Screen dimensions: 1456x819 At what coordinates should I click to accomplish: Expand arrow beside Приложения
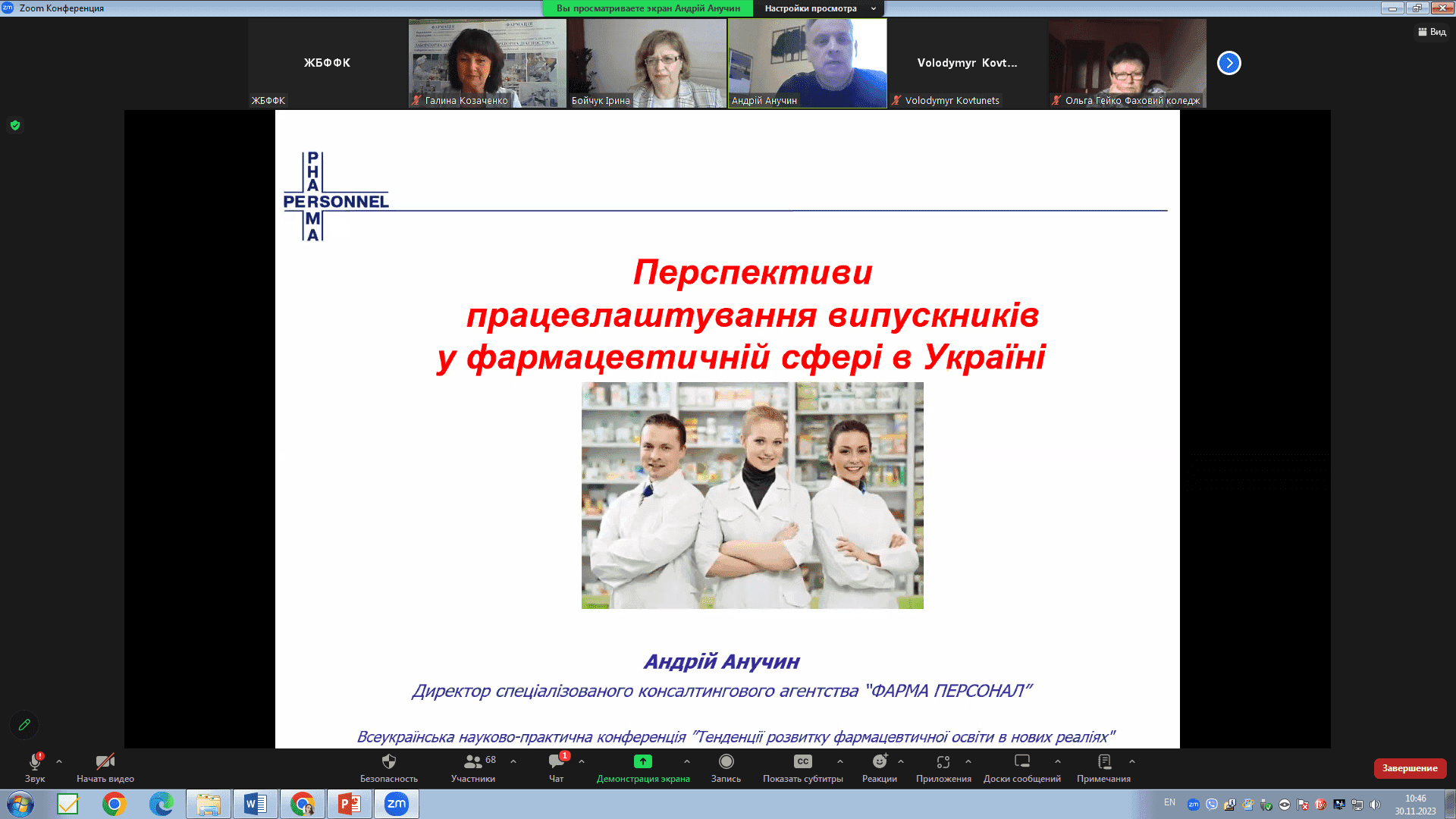click(968, 761)
